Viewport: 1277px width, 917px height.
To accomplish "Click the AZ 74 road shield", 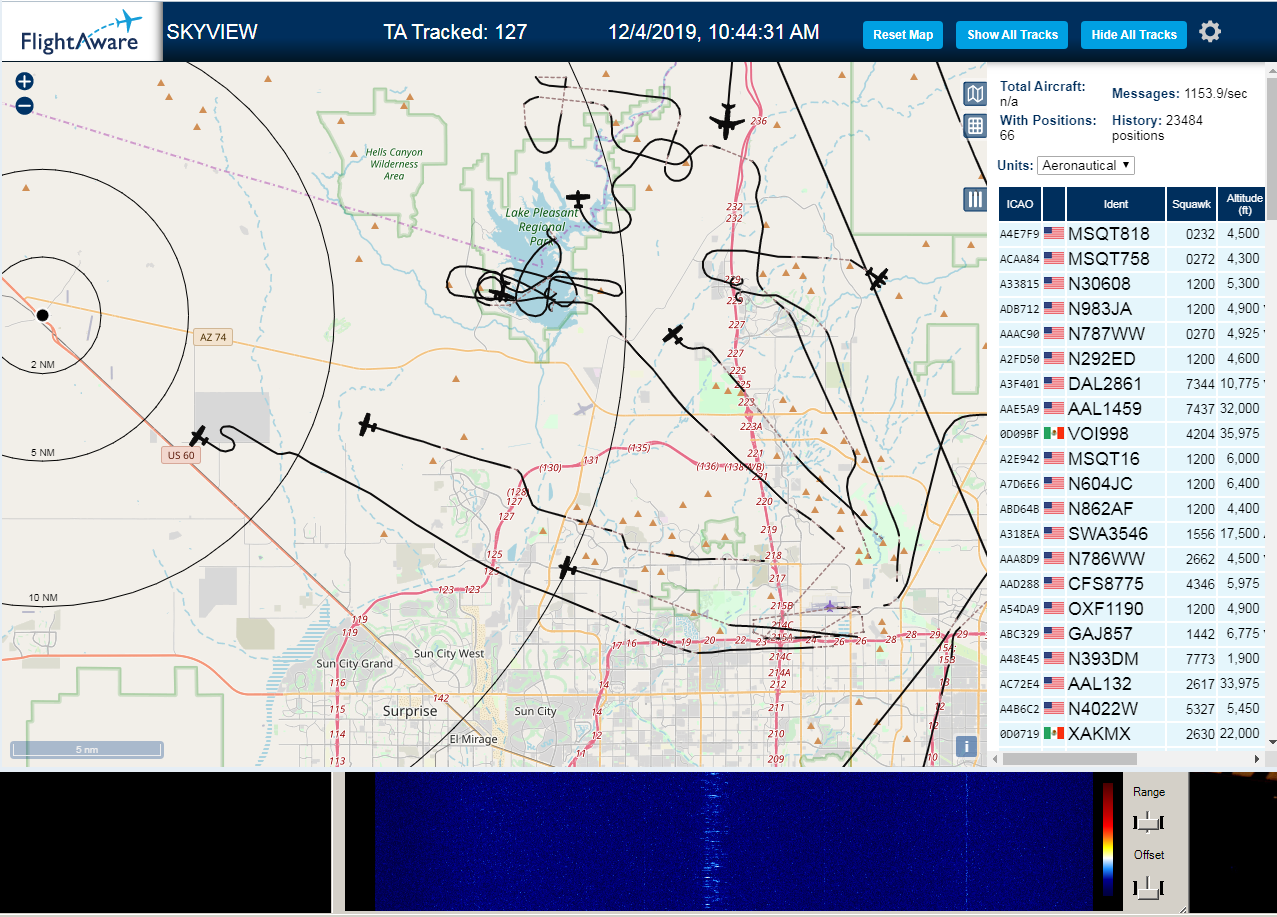I will tap(213, 338).
